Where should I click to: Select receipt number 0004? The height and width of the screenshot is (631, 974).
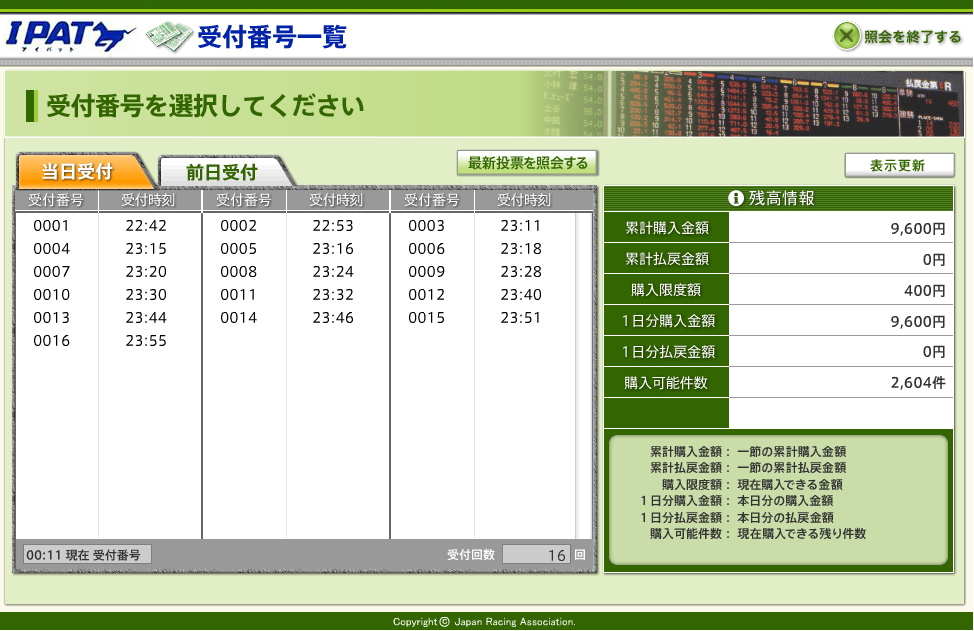(x=52, y=249)
